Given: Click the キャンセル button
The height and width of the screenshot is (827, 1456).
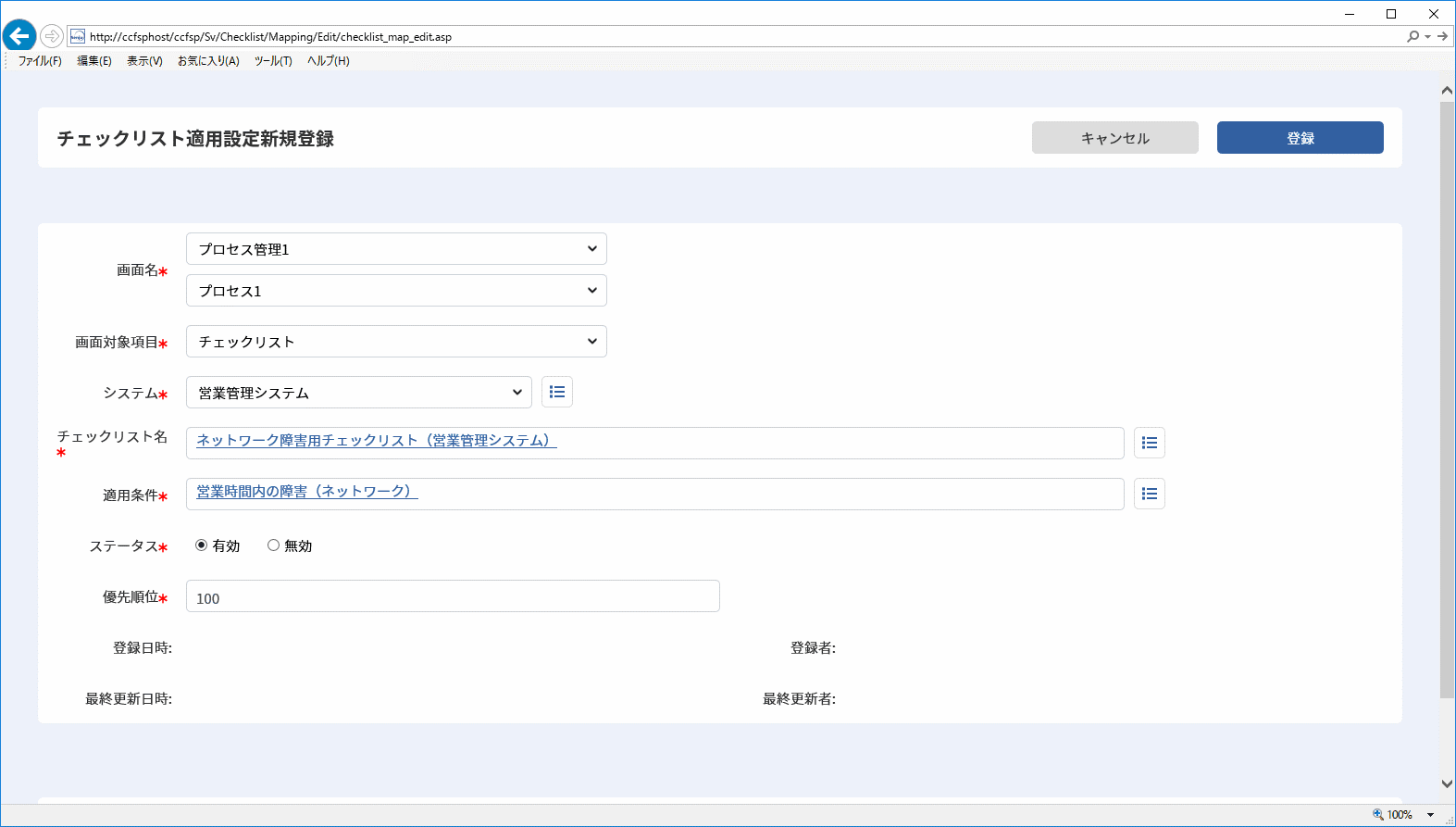Looking at the screenshot, I should point(1115,138).
